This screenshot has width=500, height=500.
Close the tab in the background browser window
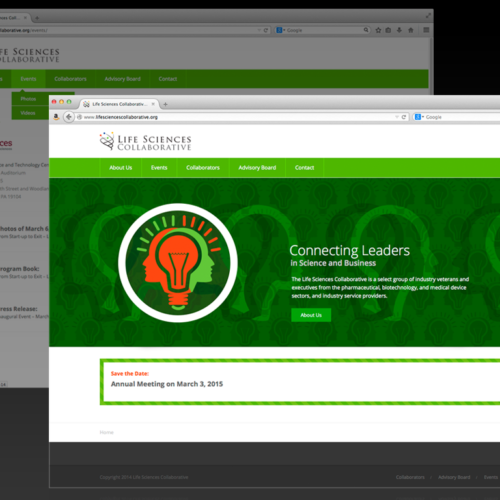pyautogui.click(x=25, y=18)
